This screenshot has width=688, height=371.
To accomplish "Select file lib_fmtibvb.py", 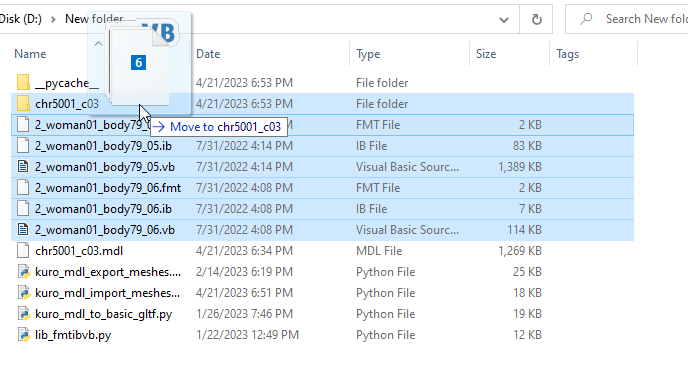I will pyautogui.click(x=73, y=335).
